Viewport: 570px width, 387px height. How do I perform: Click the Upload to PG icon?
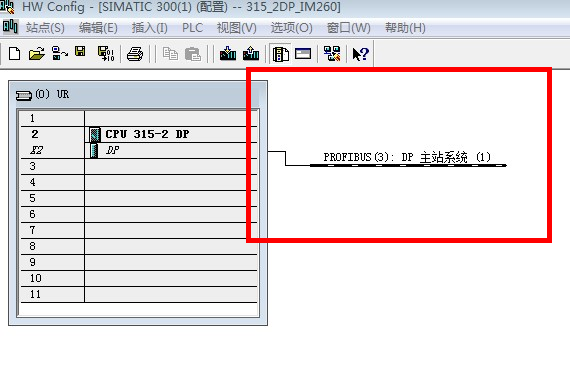251,54
